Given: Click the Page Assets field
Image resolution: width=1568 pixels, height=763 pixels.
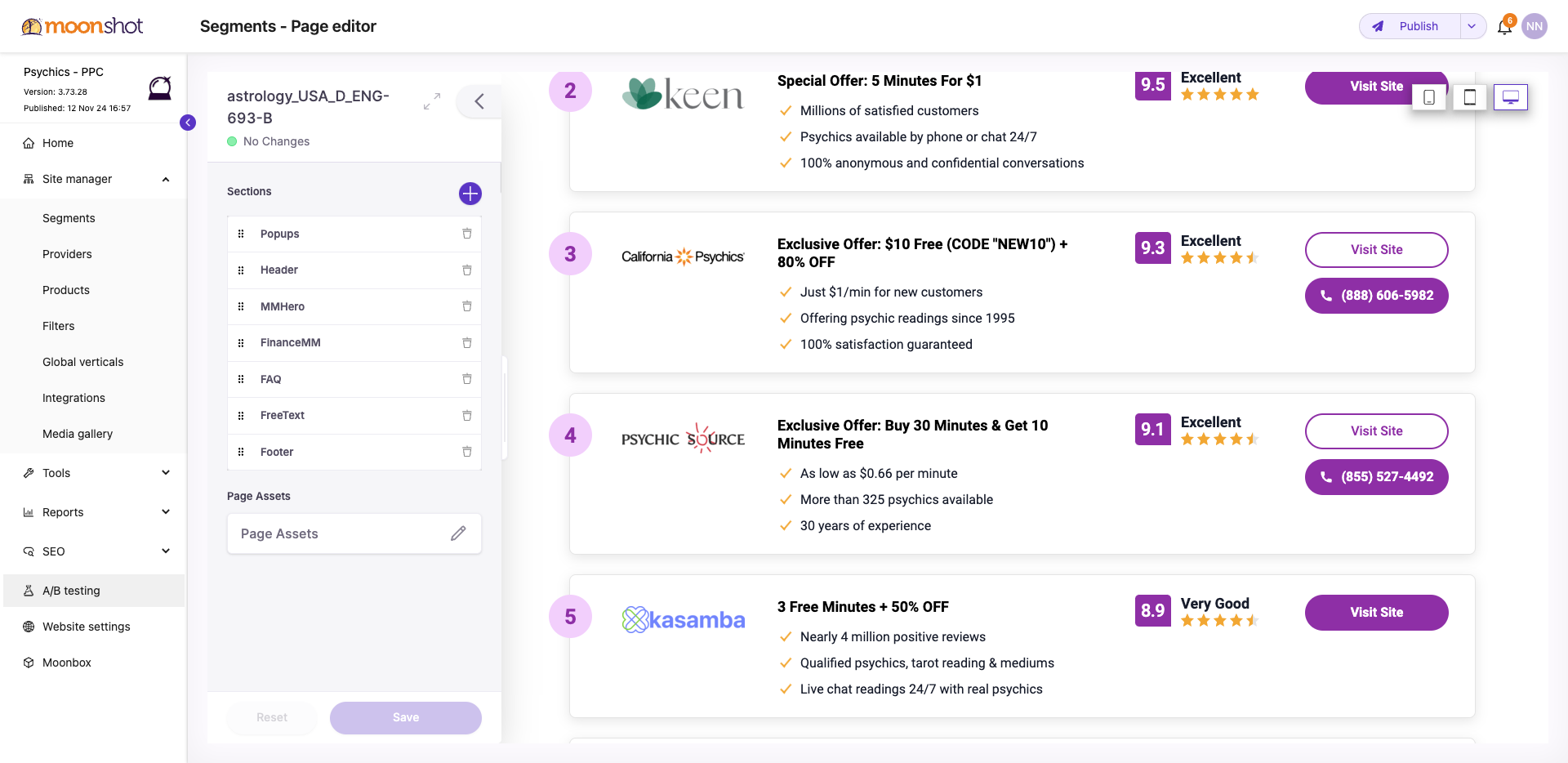Looking at the screenshot, I should coord(354,533).
